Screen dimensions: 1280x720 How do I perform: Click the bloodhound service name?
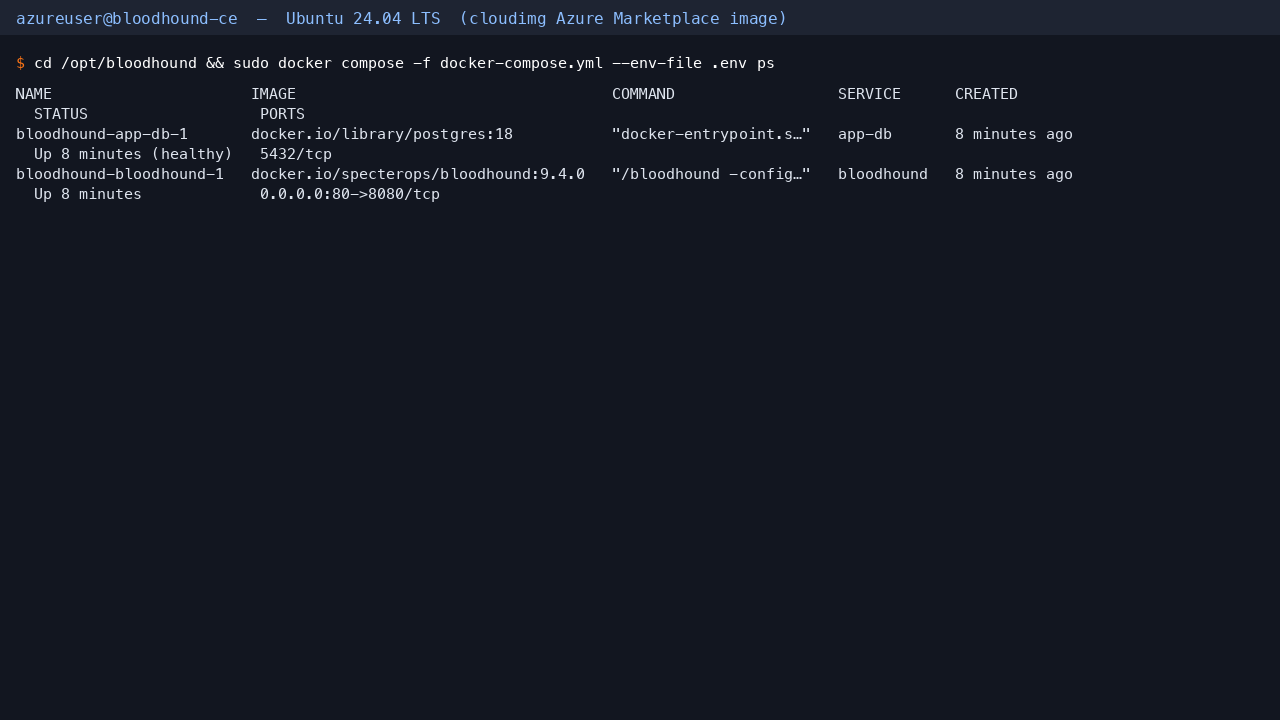coord(883,174)
